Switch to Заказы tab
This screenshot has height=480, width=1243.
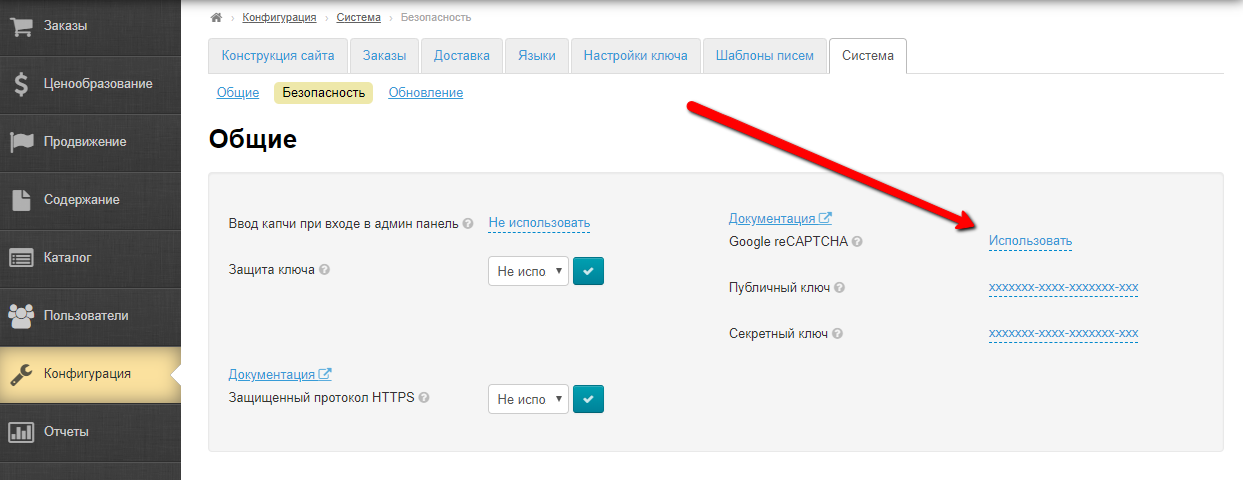coord(384,56)
